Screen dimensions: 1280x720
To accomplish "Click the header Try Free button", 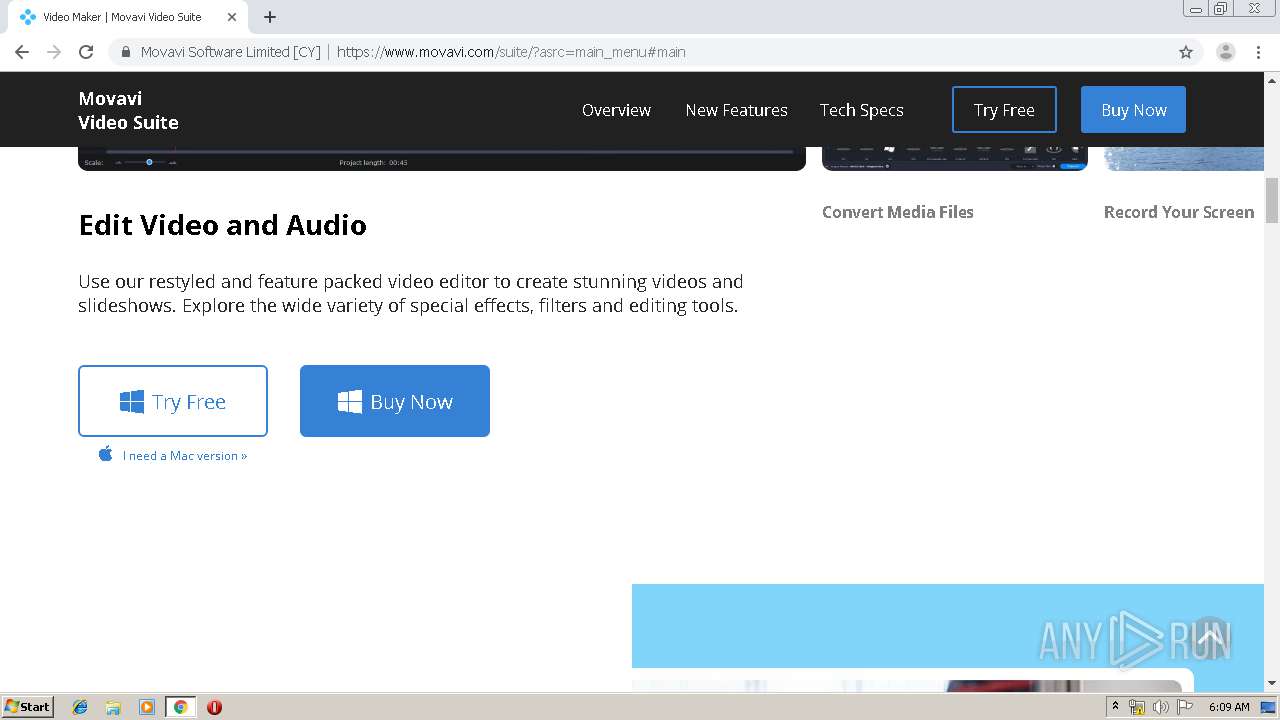I will (x=1004, y=110).
